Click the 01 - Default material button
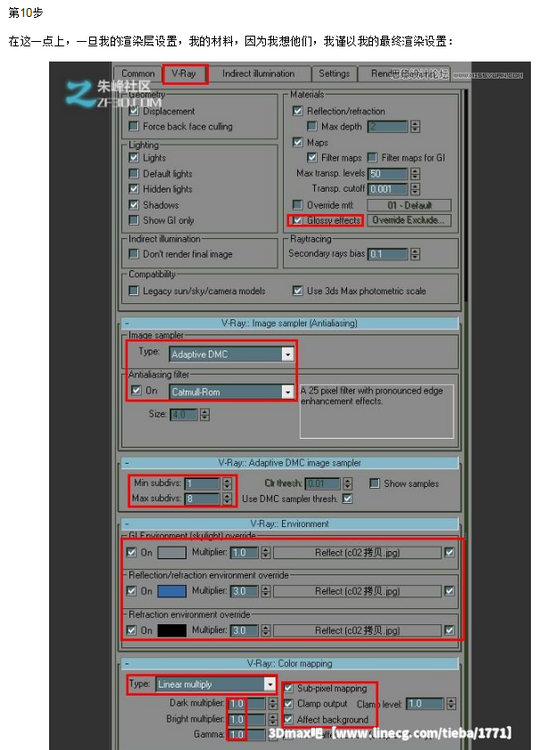 (x=409, y=205)
